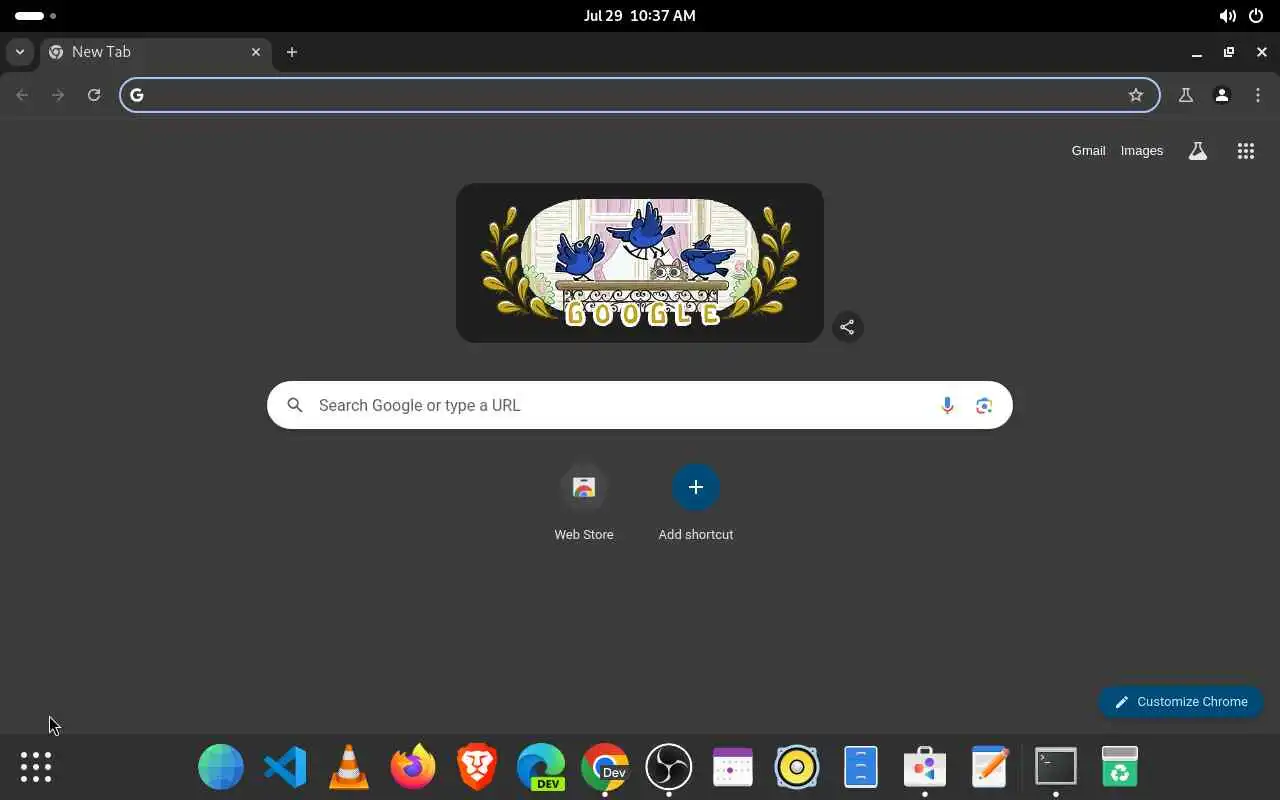Open the Trash recycle bin icon

coord(1120,767)
